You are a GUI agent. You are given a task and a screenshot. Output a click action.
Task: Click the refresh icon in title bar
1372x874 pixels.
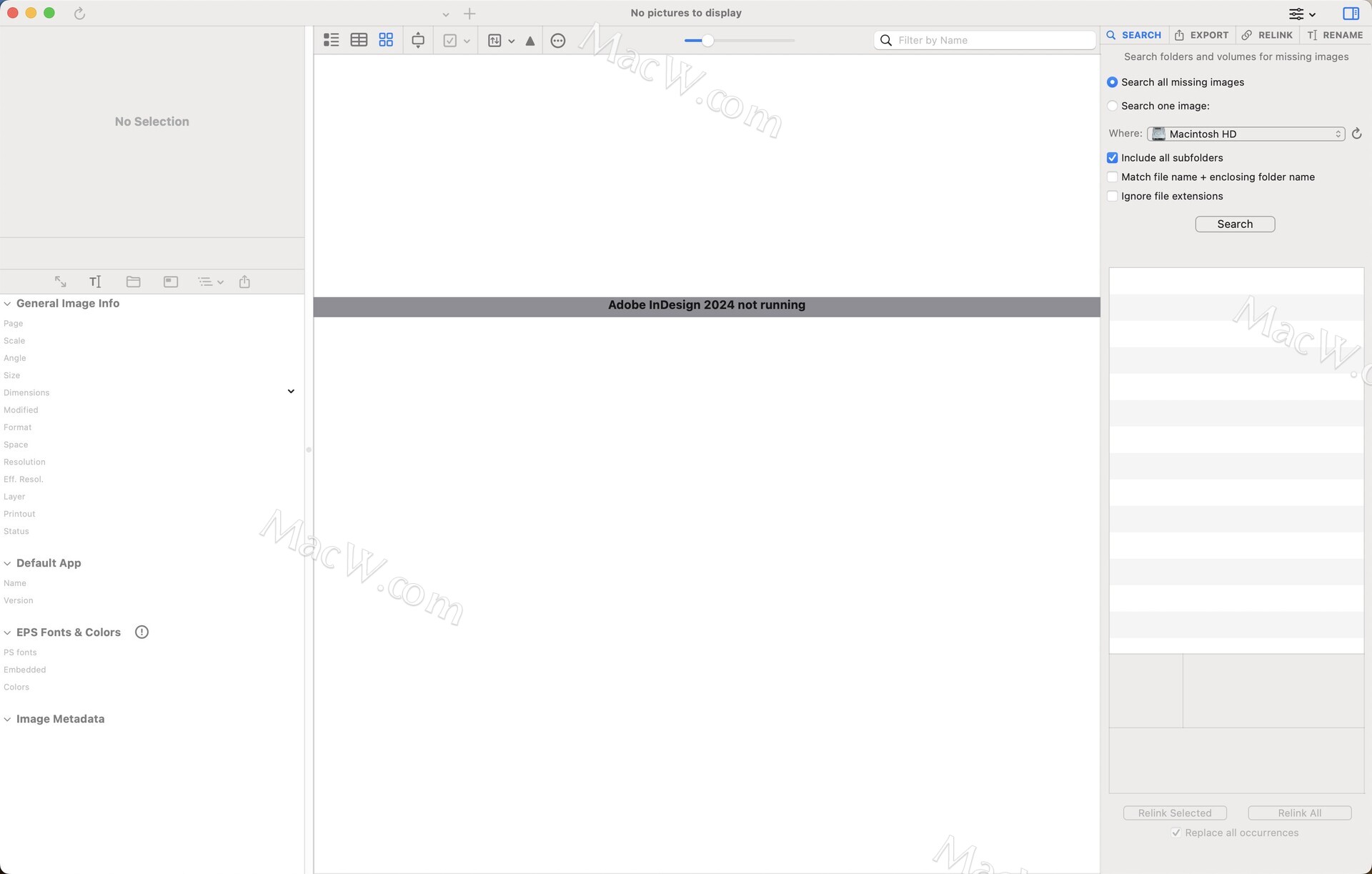80,13
